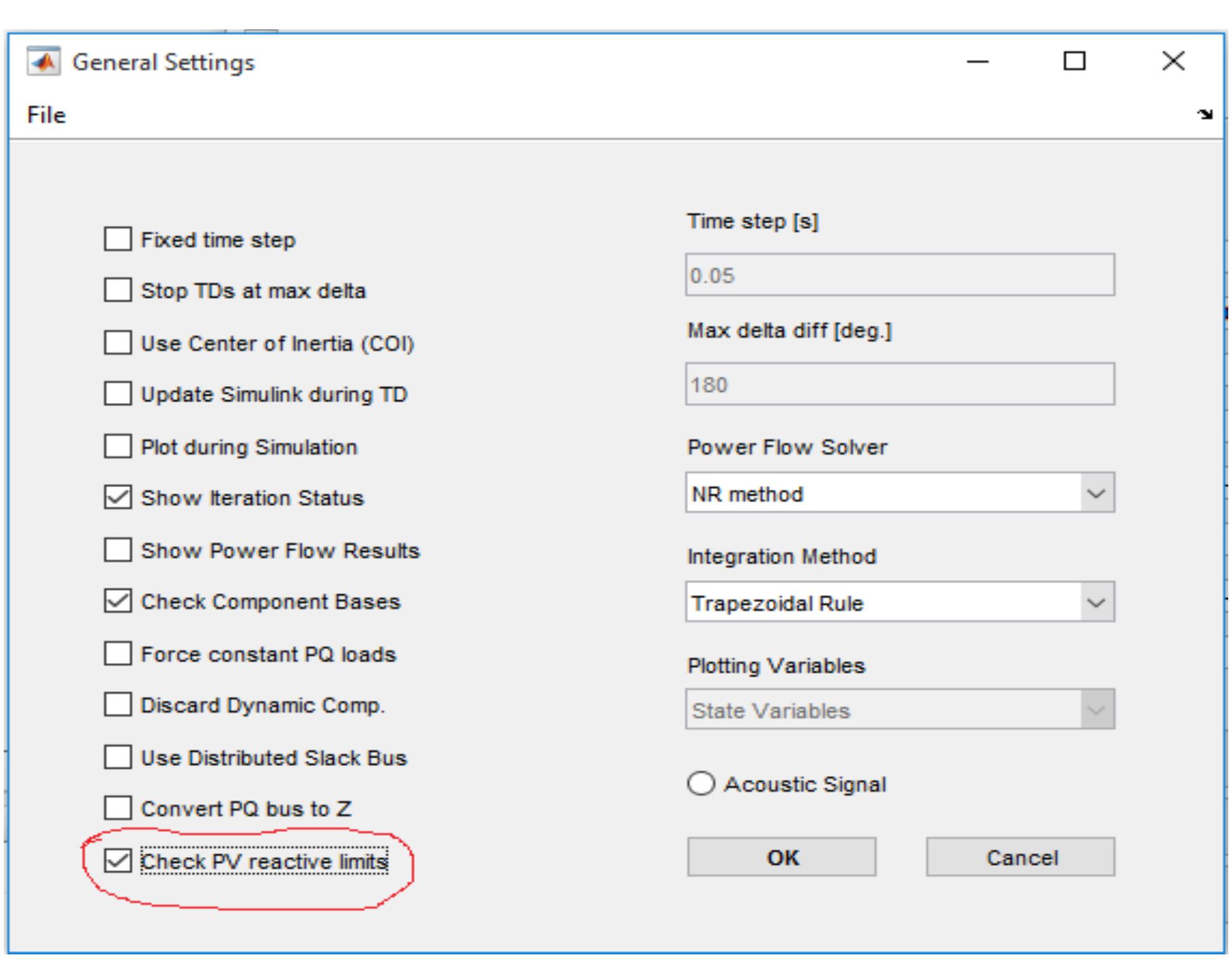Uncheck Show Iteration Status

pyautogui.click(x=117, y=497)
